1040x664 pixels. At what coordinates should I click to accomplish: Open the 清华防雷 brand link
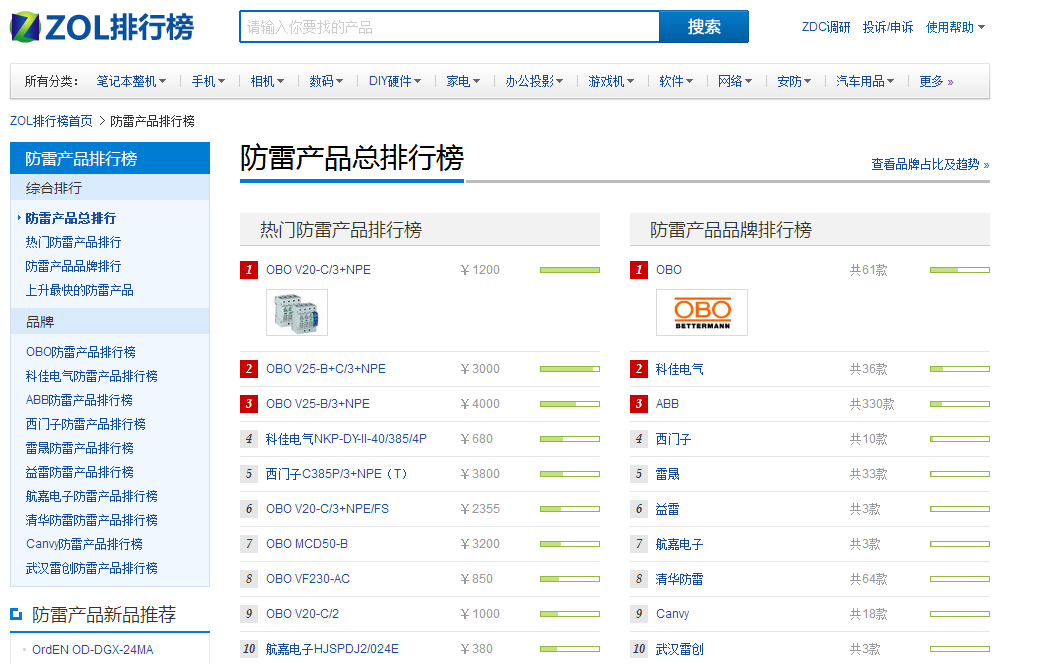click(x=680, y=579)
